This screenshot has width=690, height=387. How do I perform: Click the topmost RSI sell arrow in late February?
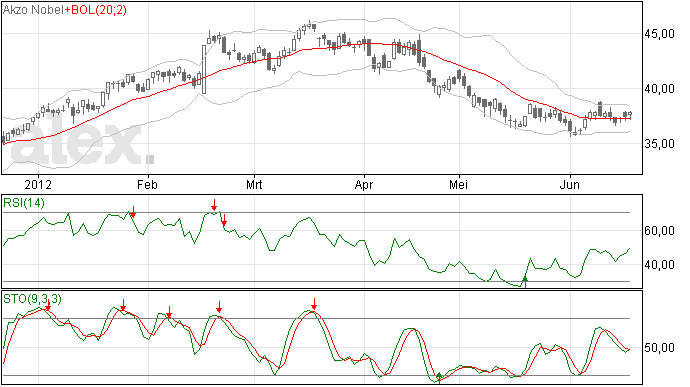214,205
